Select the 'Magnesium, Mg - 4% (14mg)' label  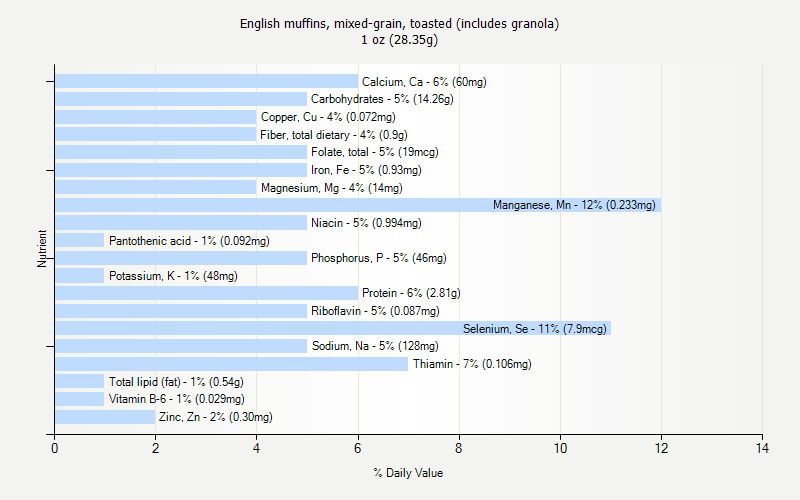pos(332,188)
